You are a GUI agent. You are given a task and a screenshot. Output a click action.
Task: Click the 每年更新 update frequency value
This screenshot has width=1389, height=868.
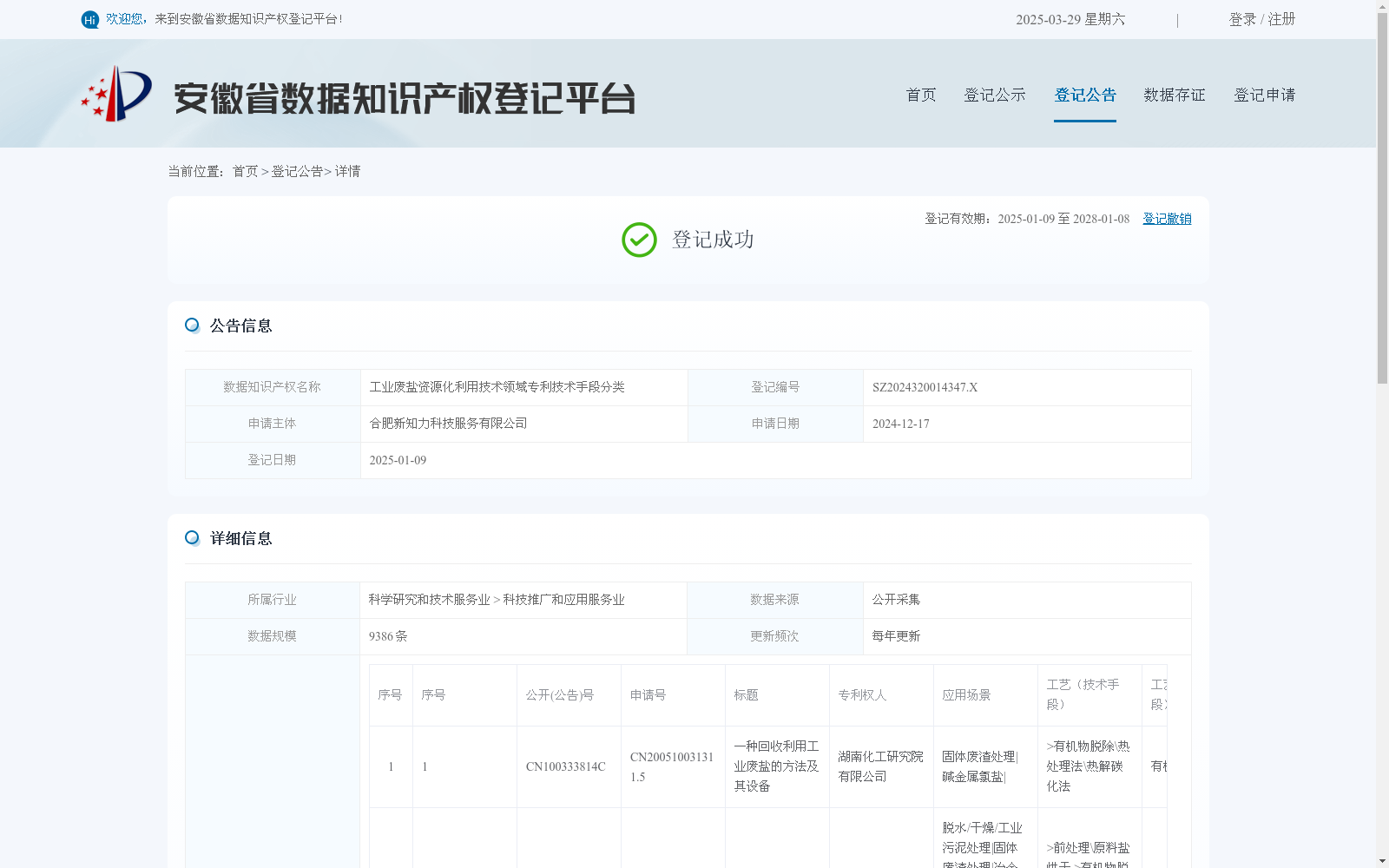click(x=896, y=636)
